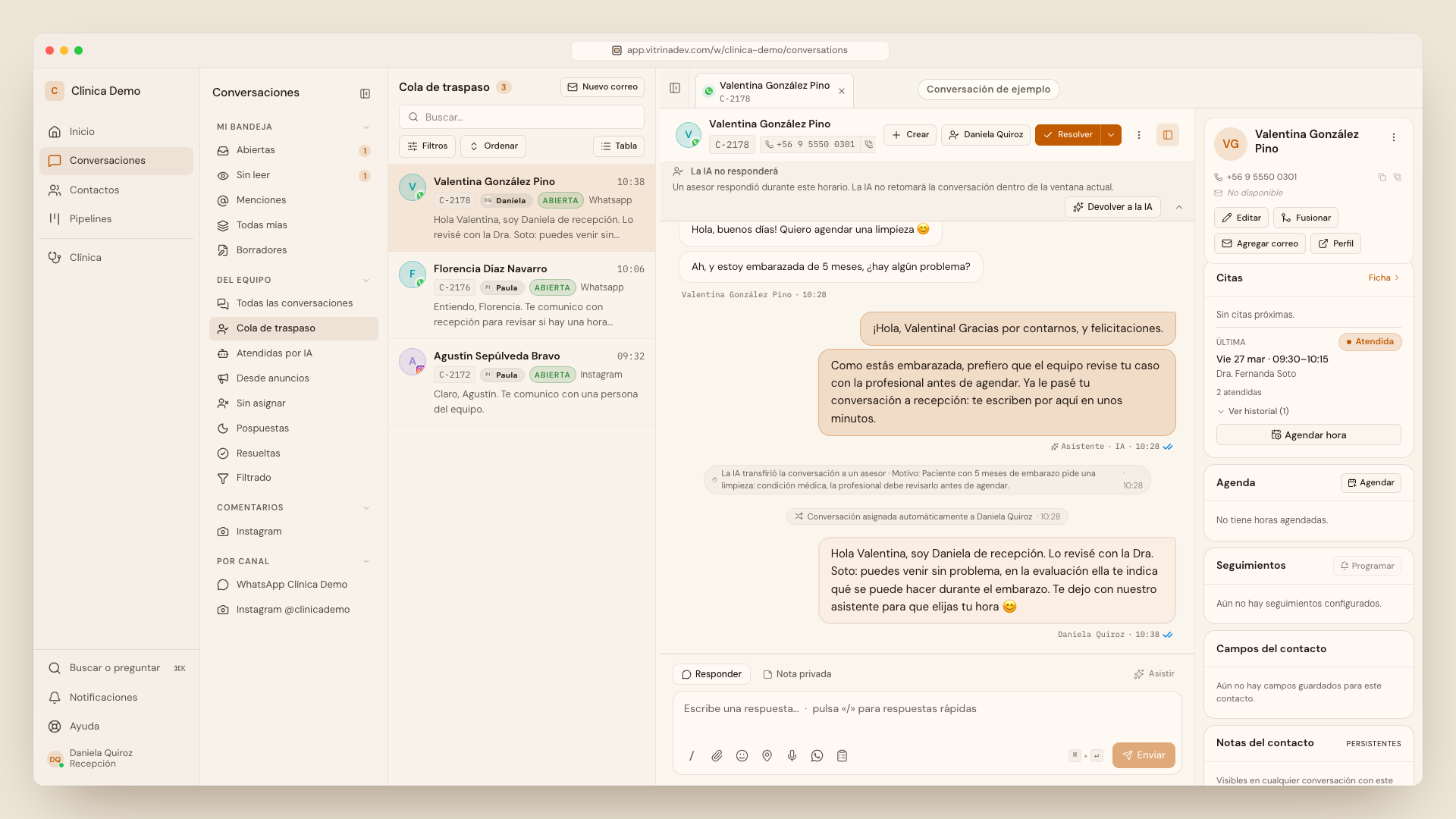The image size is (1456, 819).
Task: Click the Agendar hora button
Action: pos(1308,435)
